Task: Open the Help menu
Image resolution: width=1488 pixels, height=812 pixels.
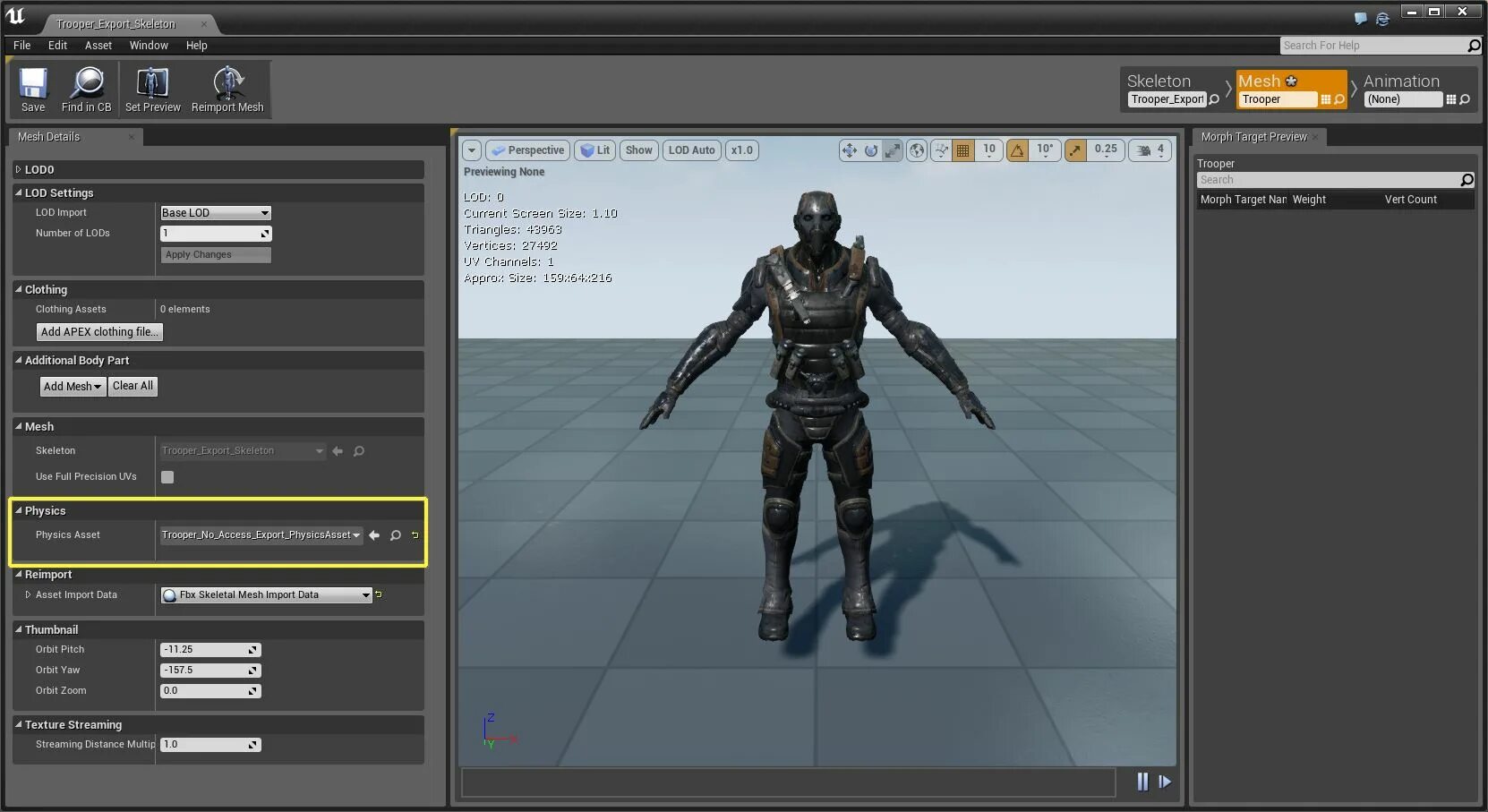Action: [x=196, y=46]
